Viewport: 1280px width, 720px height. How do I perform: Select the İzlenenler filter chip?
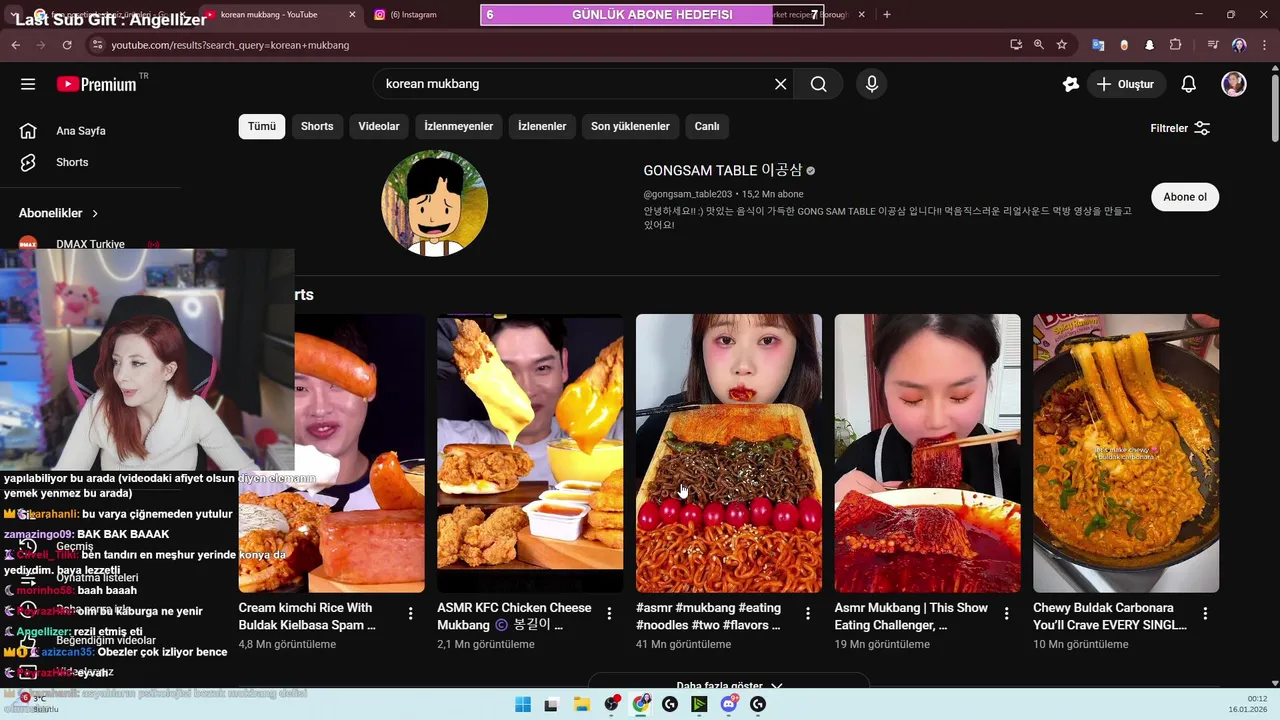coord(542,126)
